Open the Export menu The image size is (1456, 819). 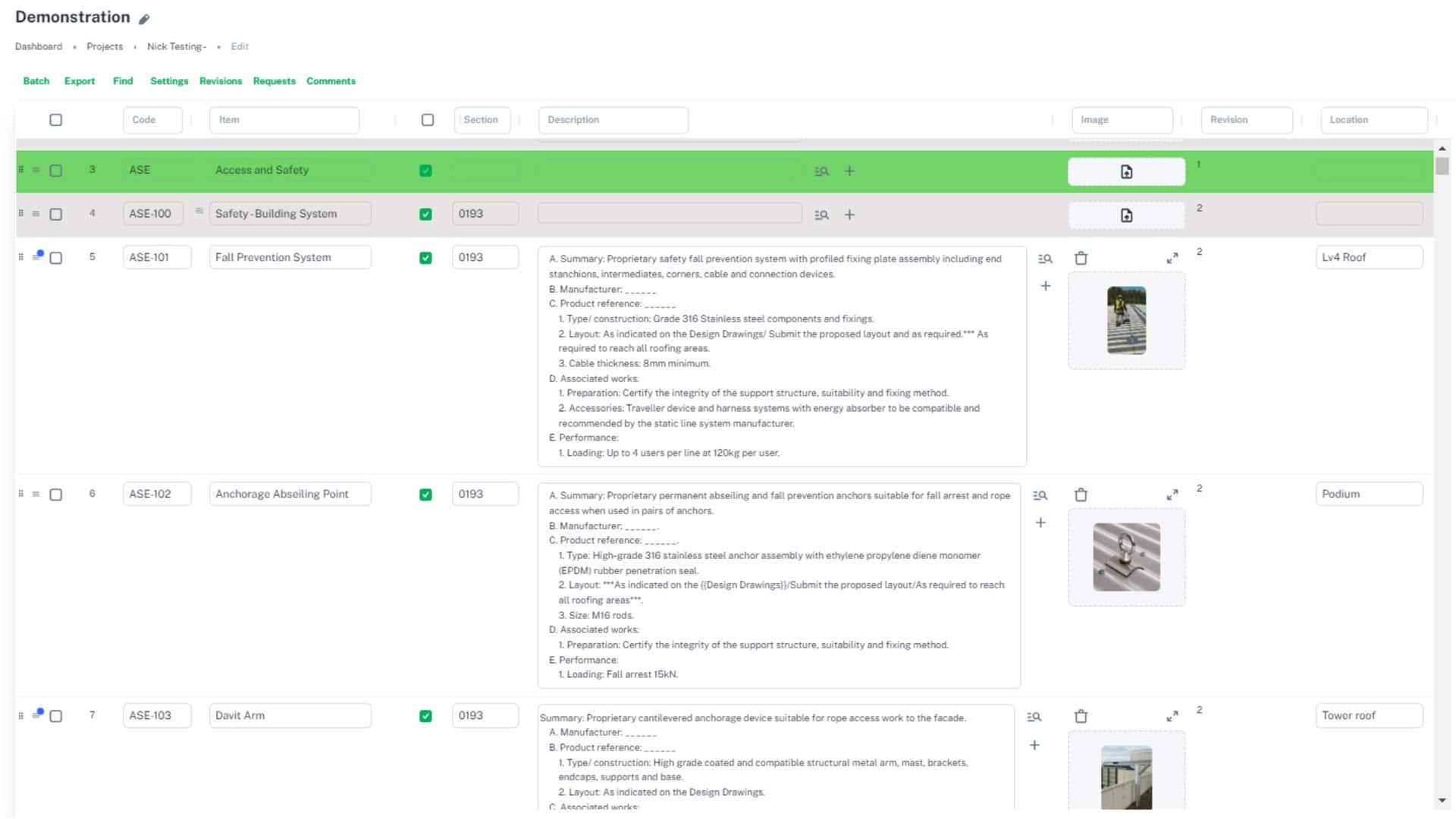(79, 81)
